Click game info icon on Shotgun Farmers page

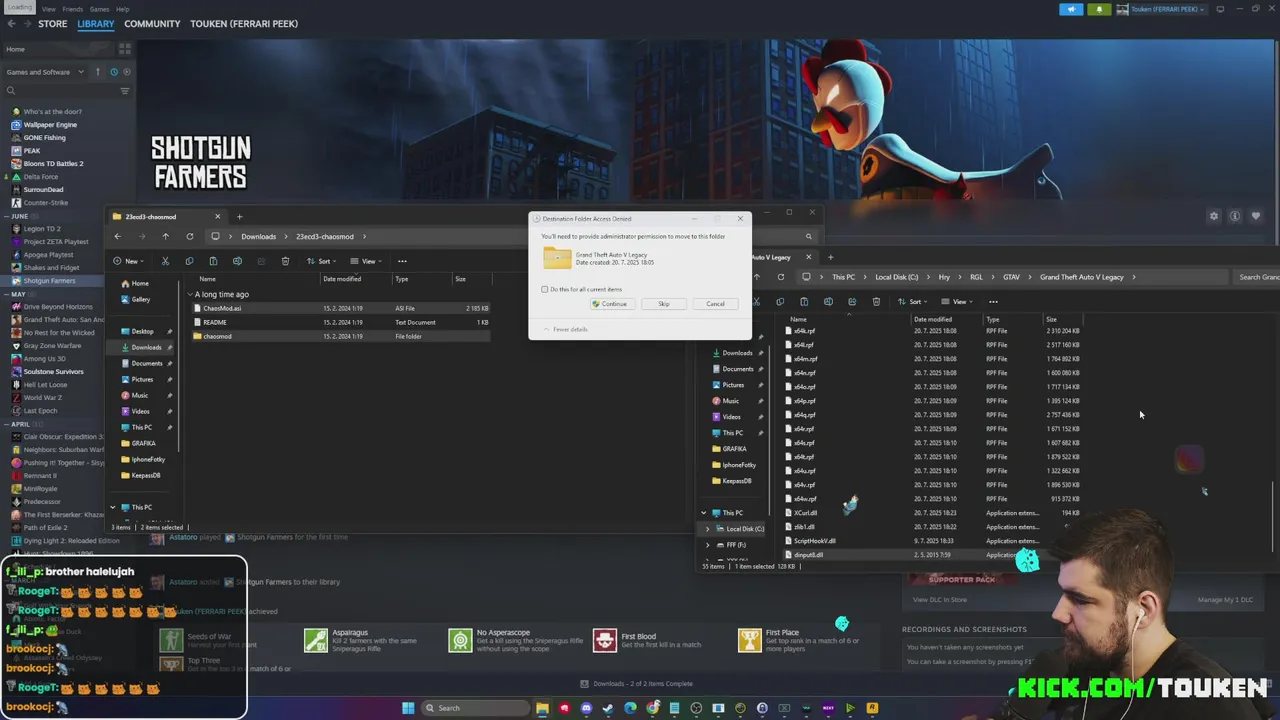[1235, 216]
